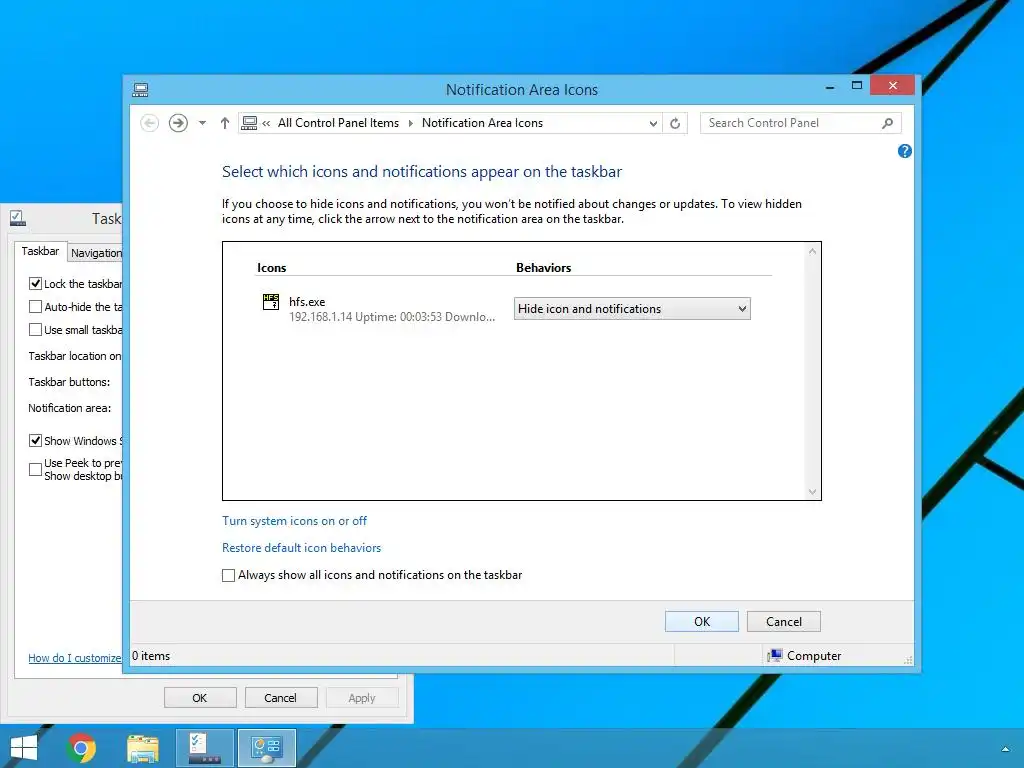The width and height of the screenshot is (1024, 768).
Task: Click the Back navigation arrow
Action: click(150, 123)
